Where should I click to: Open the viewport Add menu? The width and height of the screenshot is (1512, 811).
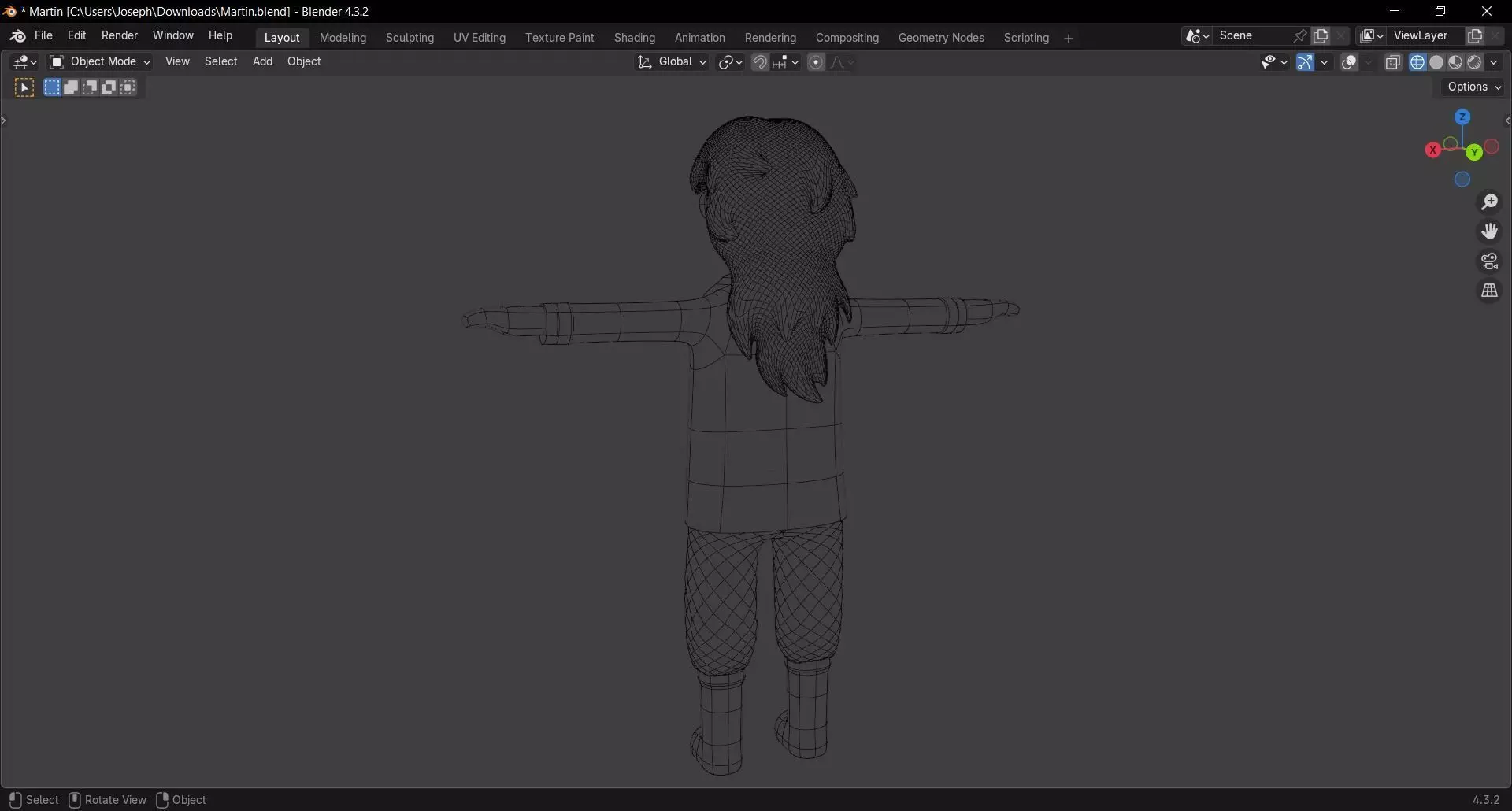262,62
